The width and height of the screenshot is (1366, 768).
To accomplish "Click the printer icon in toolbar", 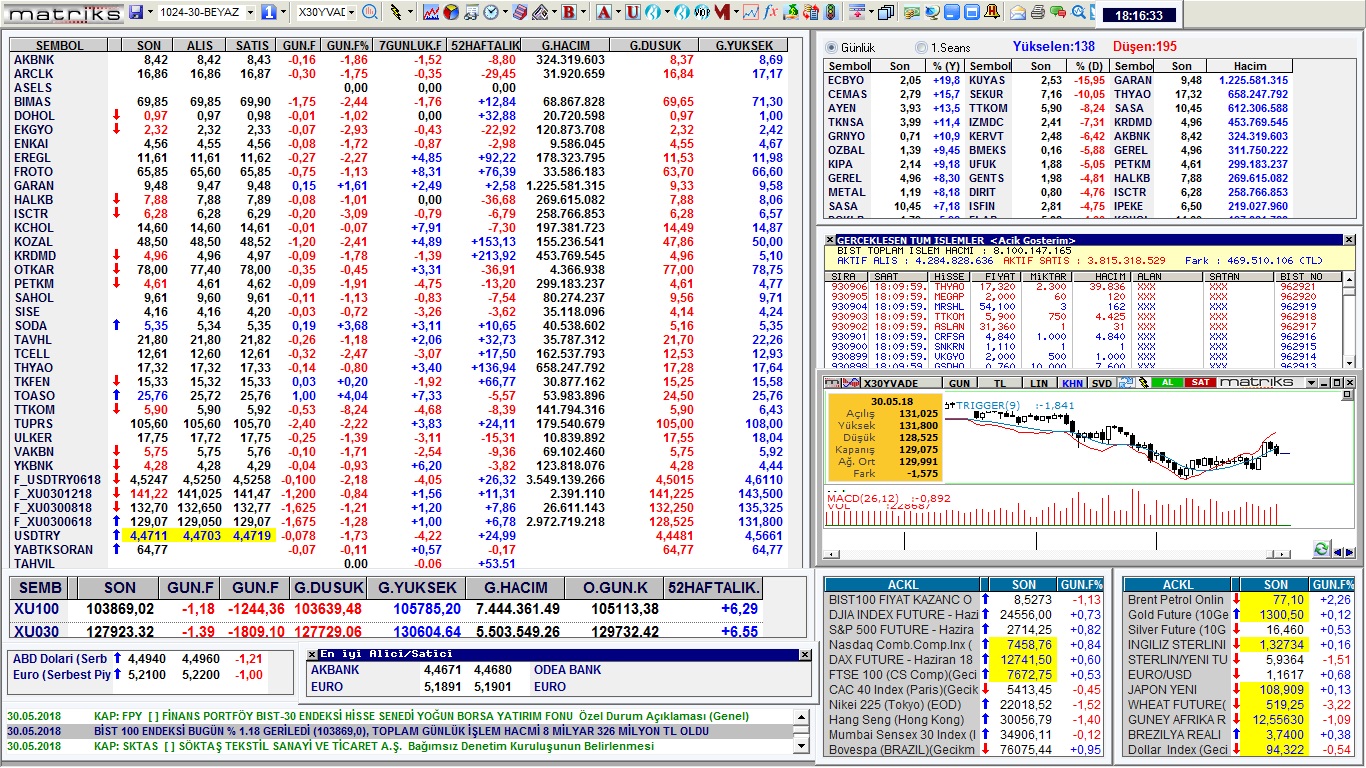I will (1038, 12).
